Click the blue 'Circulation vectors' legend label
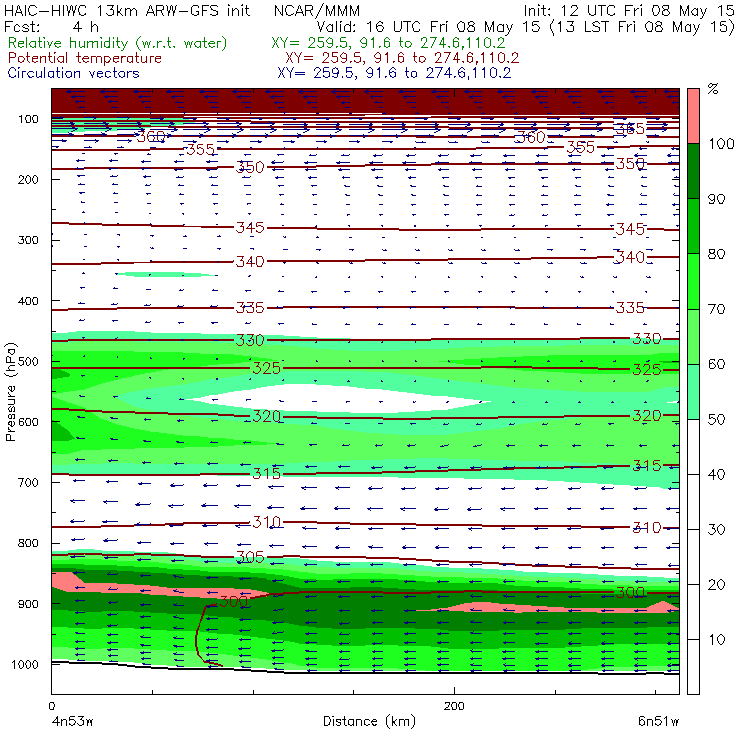This screenshot has width=740, height=740. (73, 73)
